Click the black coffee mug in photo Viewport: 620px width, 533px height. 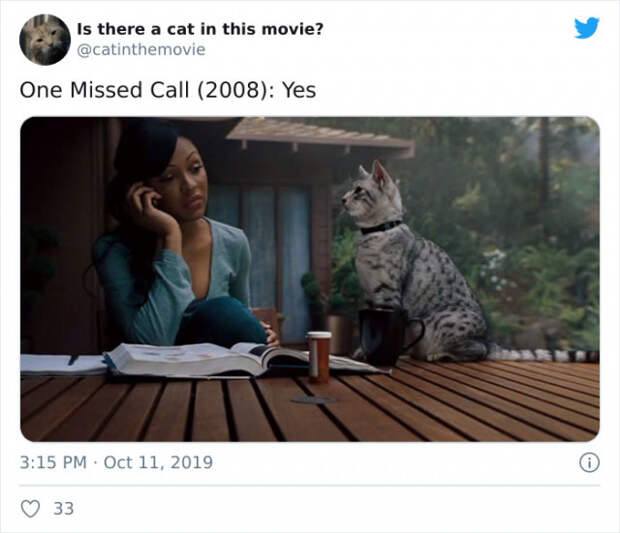point(388,336)
